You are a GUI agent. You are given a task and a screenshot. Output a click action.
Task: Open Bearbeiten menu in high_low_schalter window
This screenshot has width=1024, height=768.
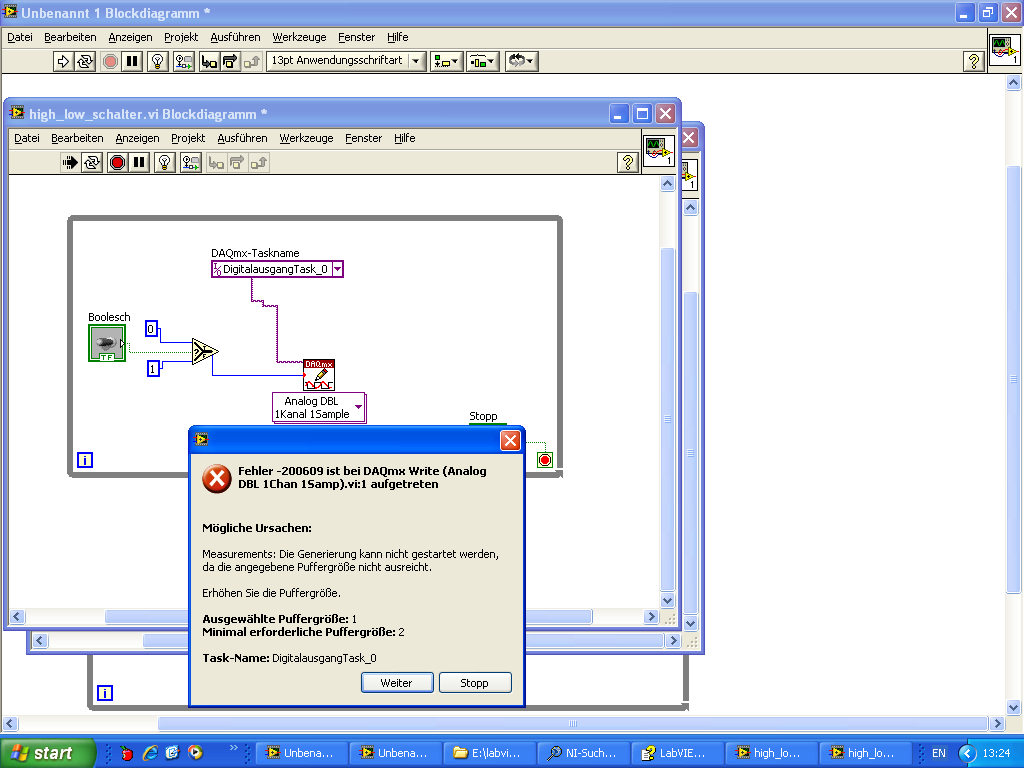pyautogui.click(x=77, y=138)
